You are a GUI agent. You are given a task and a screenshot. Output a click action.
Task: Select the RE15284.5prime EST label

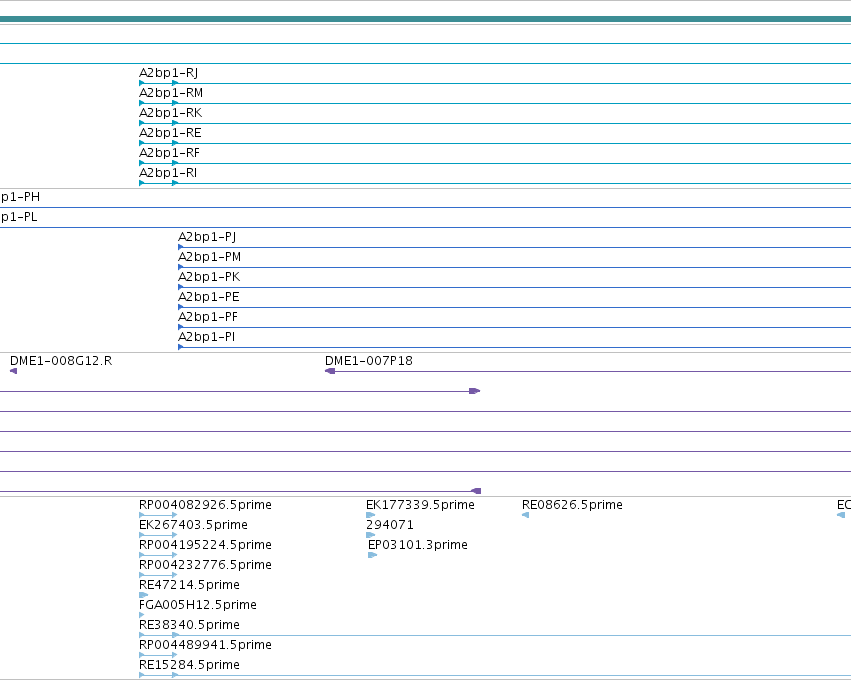[x=189, y=665]
